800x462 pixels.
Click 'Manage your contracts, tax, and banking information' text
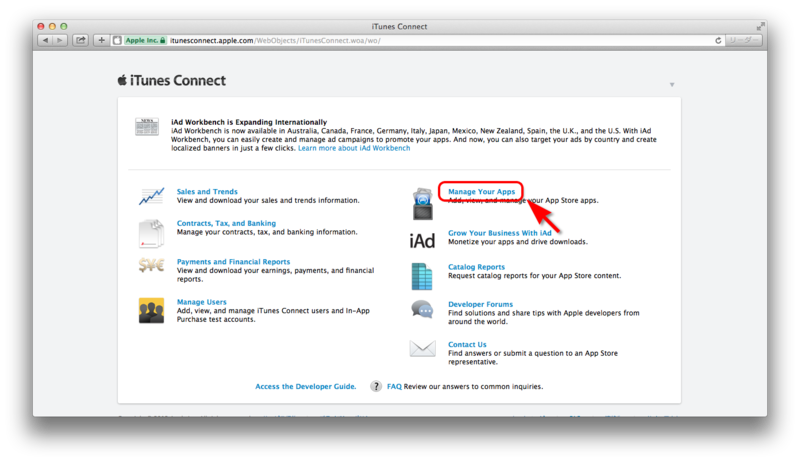(x=267, y=232)
